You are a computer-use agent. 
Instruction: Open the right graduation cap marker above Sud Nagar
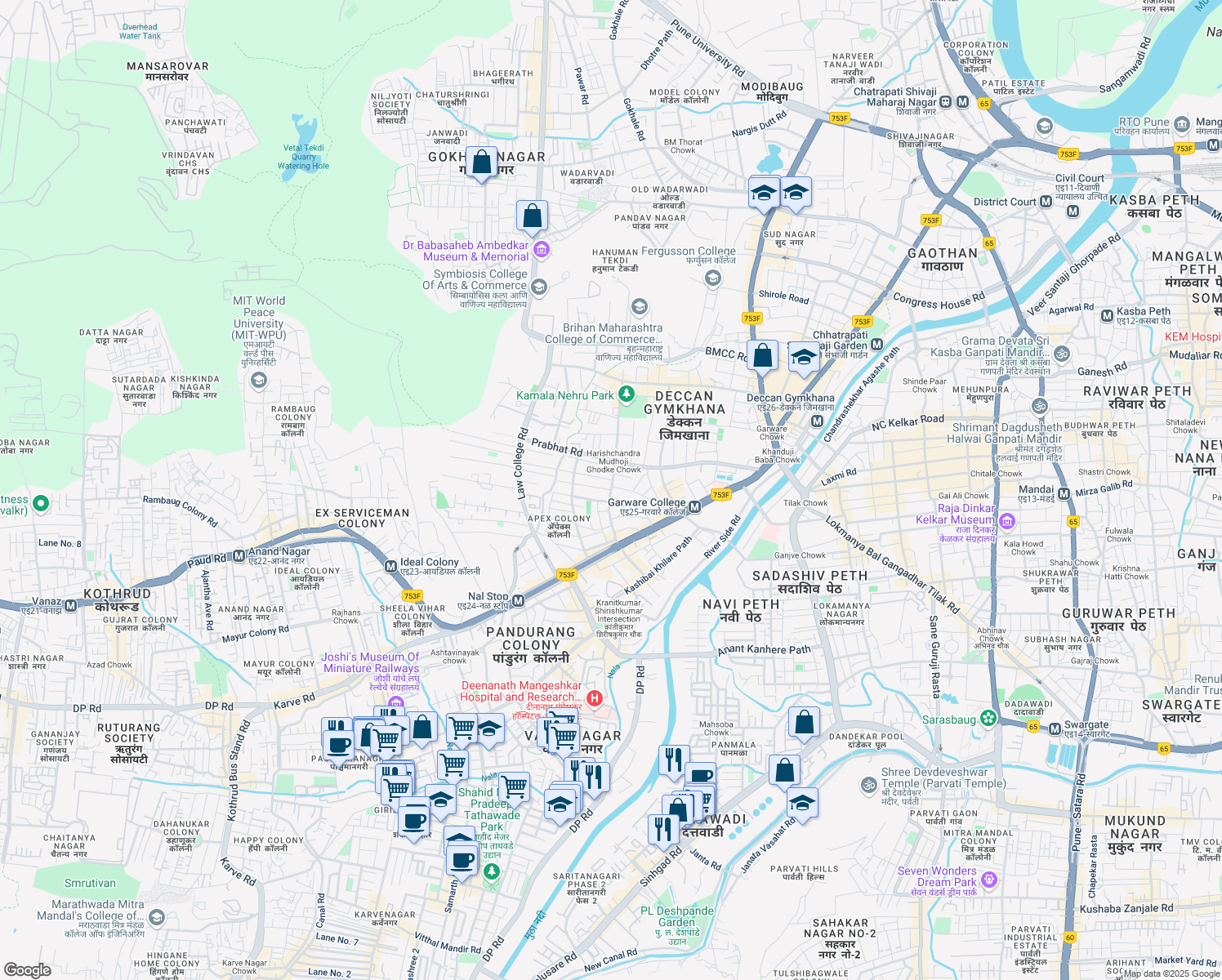coord(796,194)
